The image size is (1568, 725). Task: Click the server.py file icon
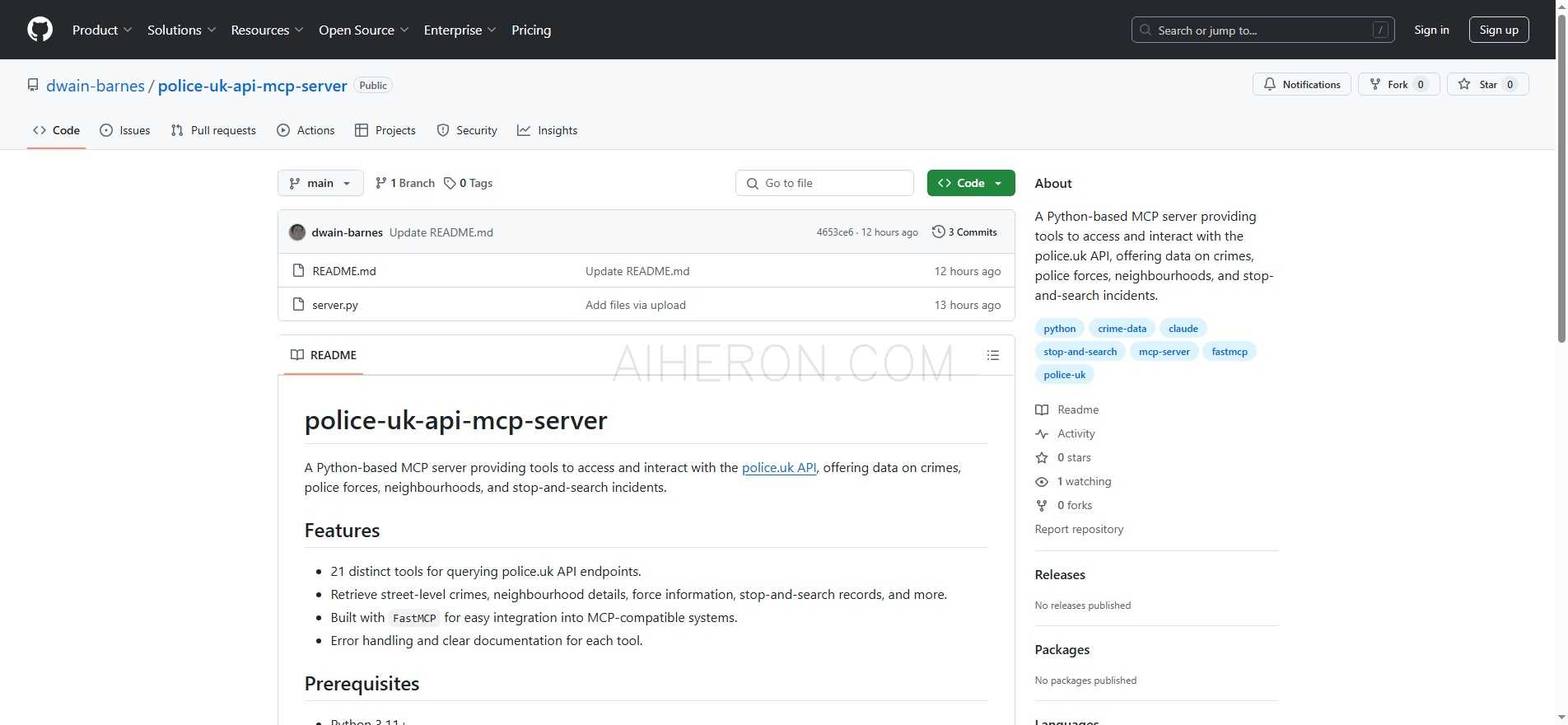[x=299, y=304]
